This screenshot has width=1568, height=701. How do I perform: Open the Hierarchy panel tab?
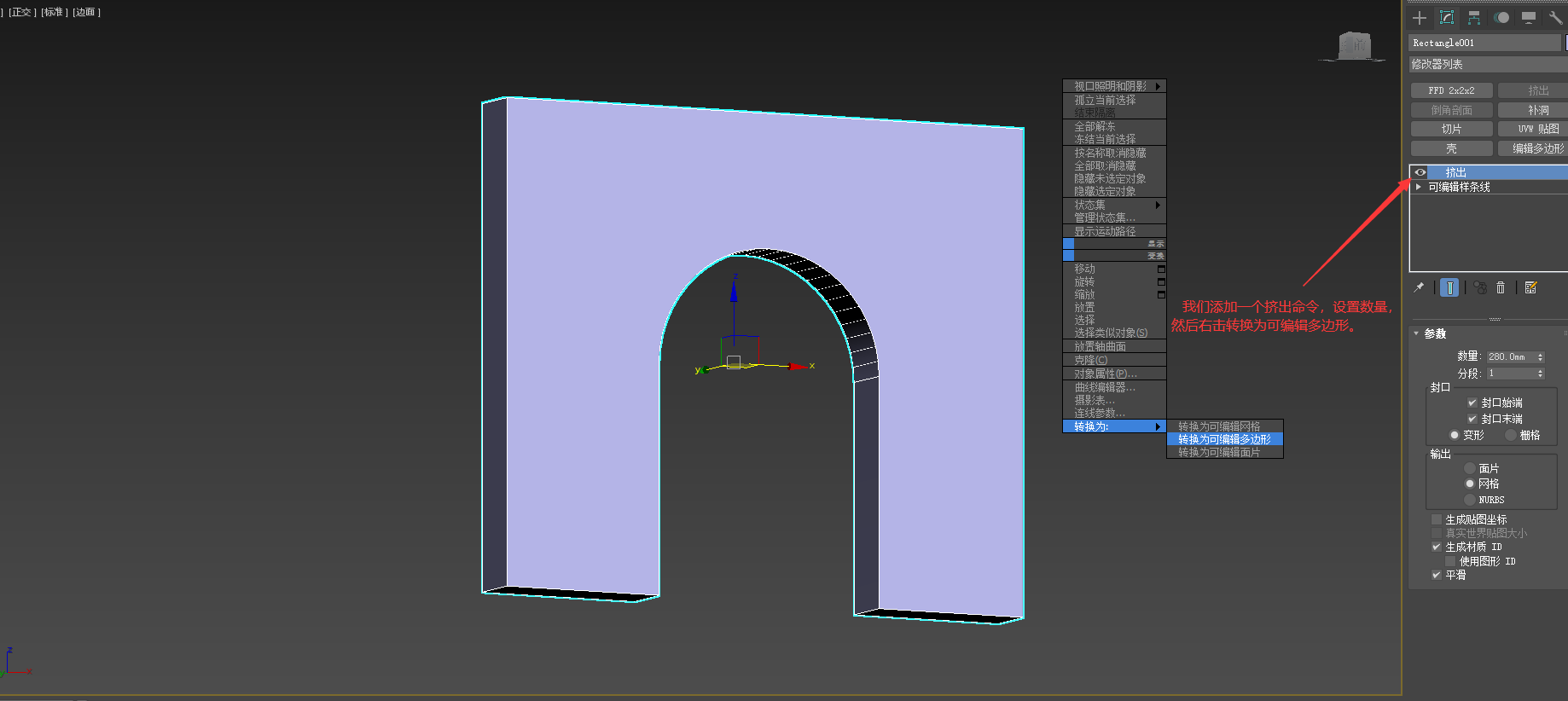tap(1474, 18)
